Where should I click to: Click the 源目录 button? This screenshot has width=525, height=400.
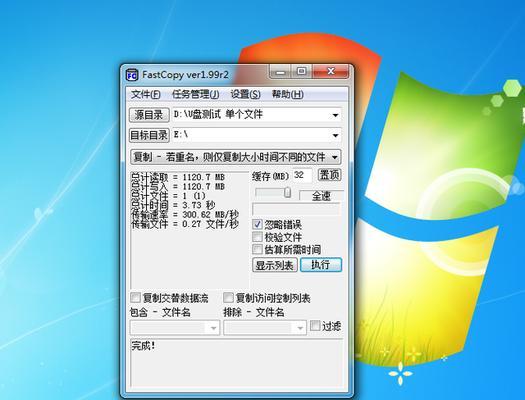149,115
